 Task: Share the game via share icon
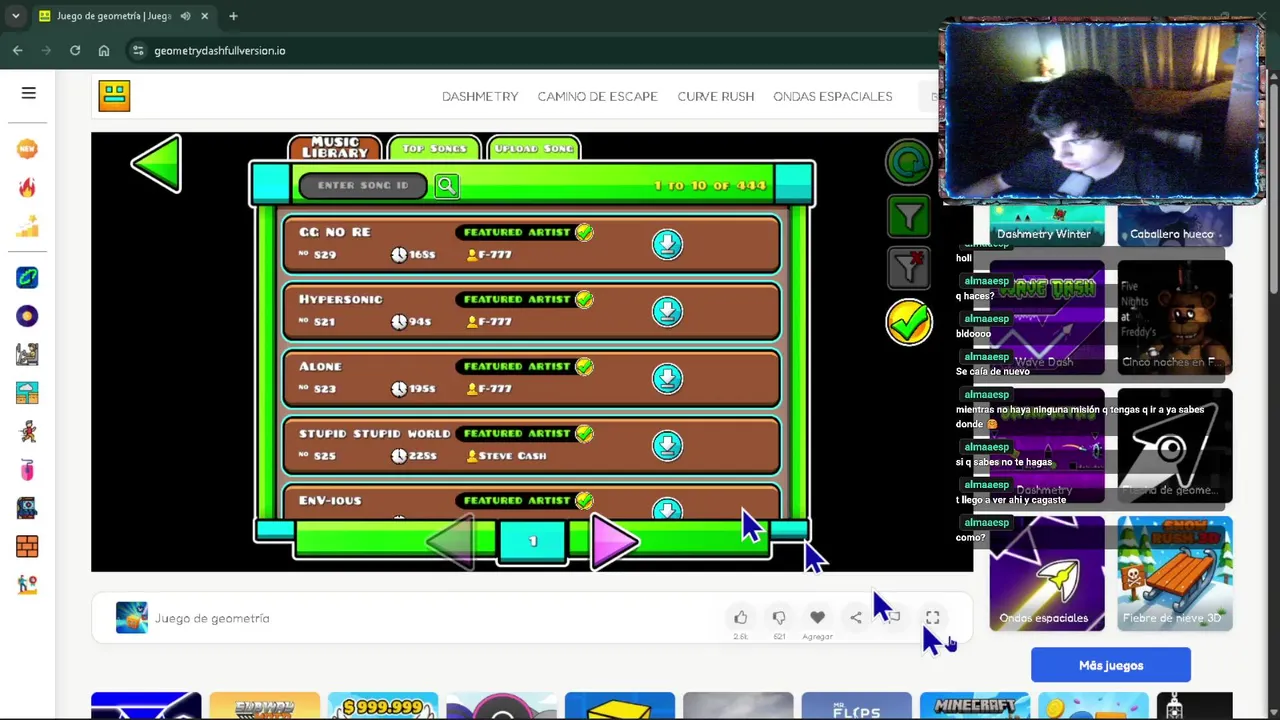point(856,618)
